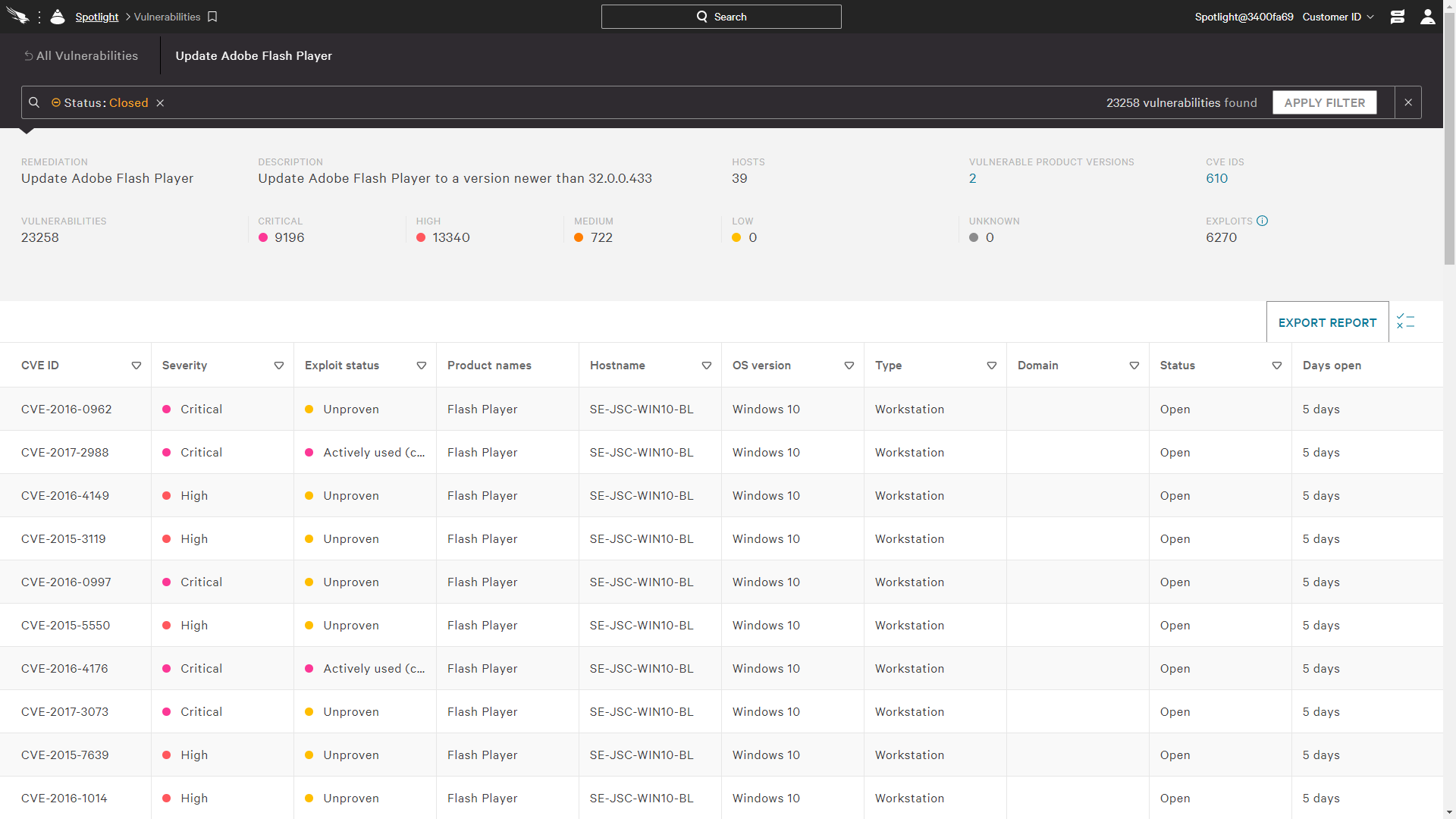
Task: Clear all filters with the X button
Action: [1408, 102]
